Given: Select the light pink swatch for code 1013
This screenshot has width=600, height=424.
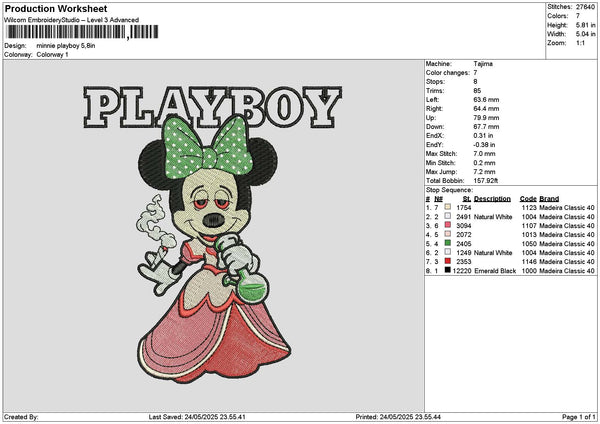Looking at the screenshot, I should coord(447,234).
